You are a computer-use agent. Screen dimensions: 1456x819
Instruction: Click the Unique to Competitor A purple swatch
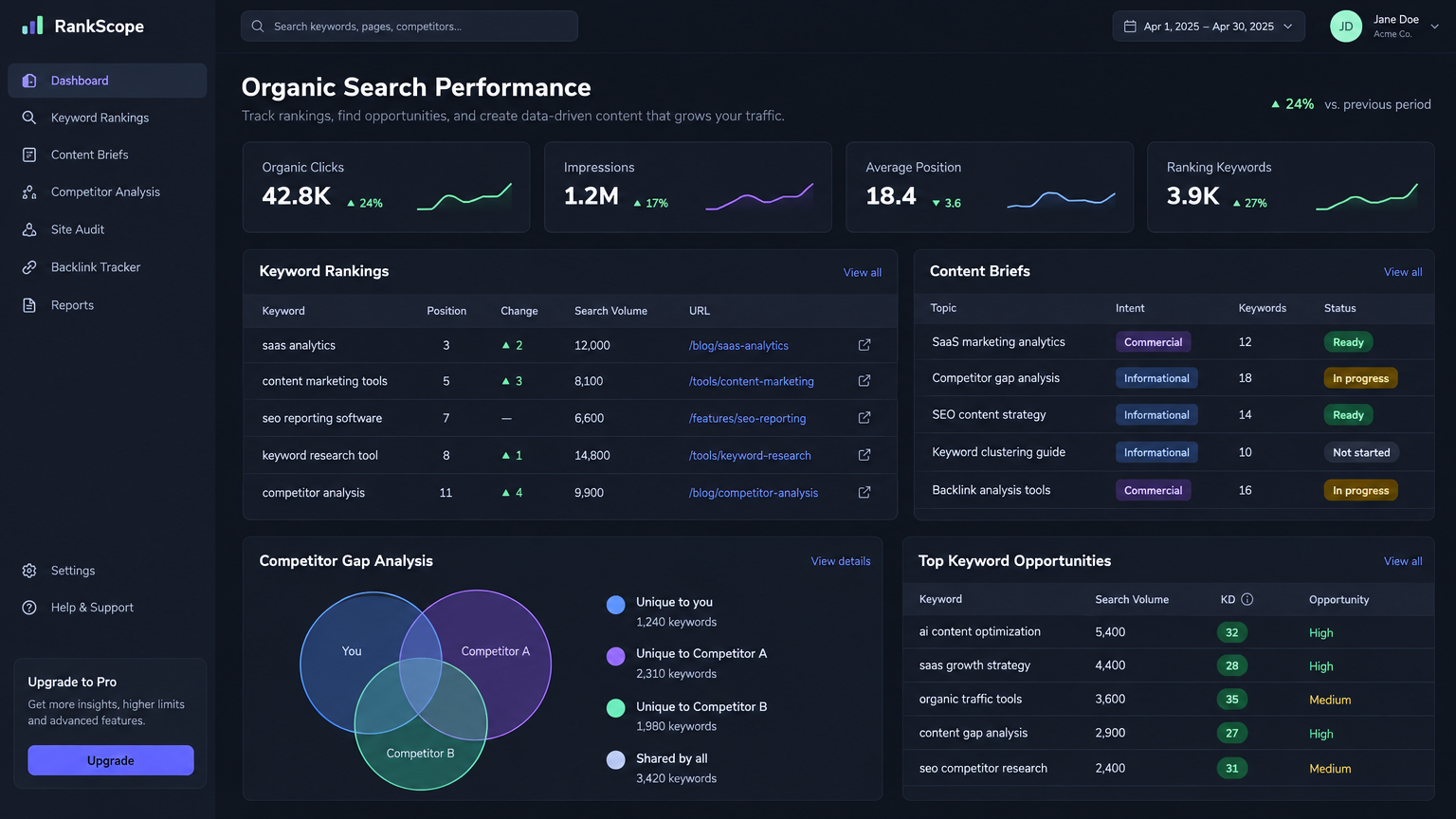616,656
